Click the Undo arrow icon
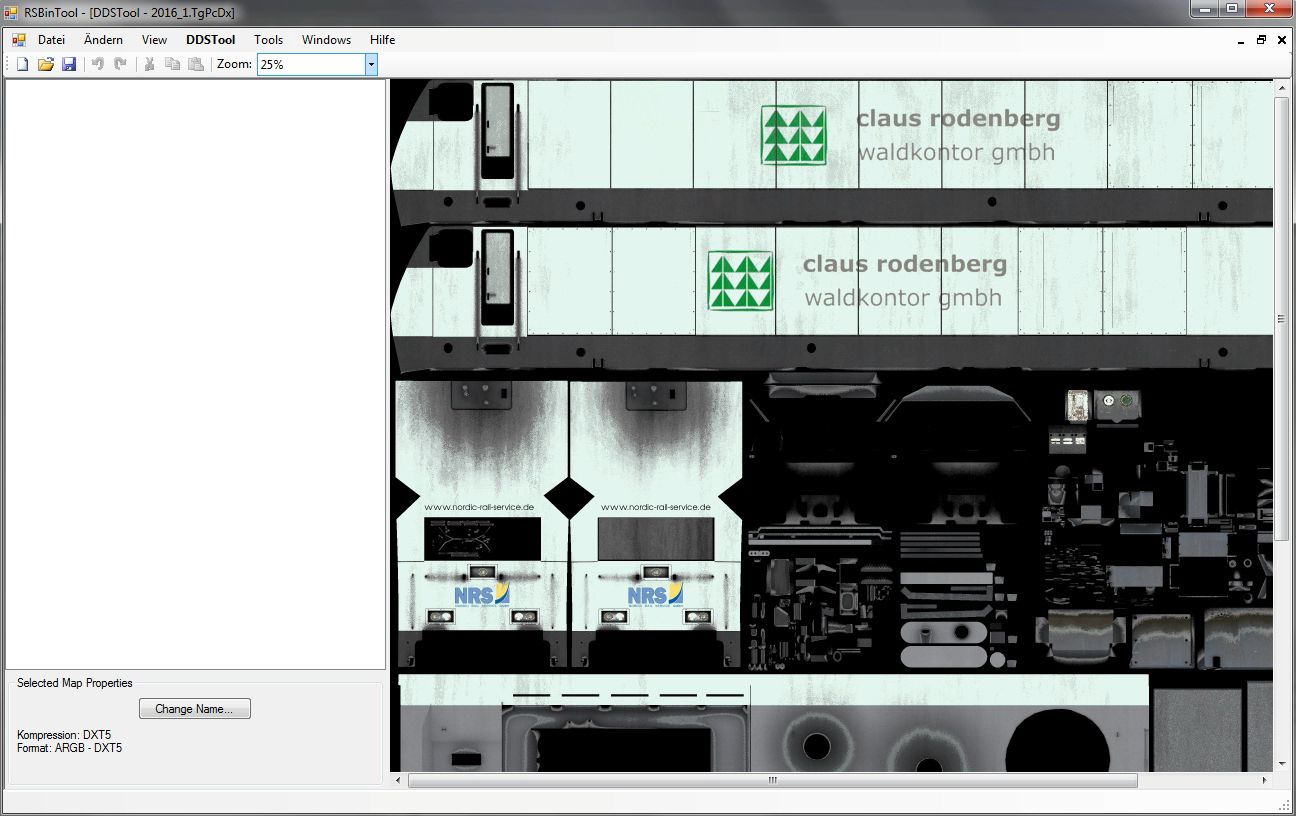The height and width of the screenshot is (816, 1296). [x=98, y=64]
